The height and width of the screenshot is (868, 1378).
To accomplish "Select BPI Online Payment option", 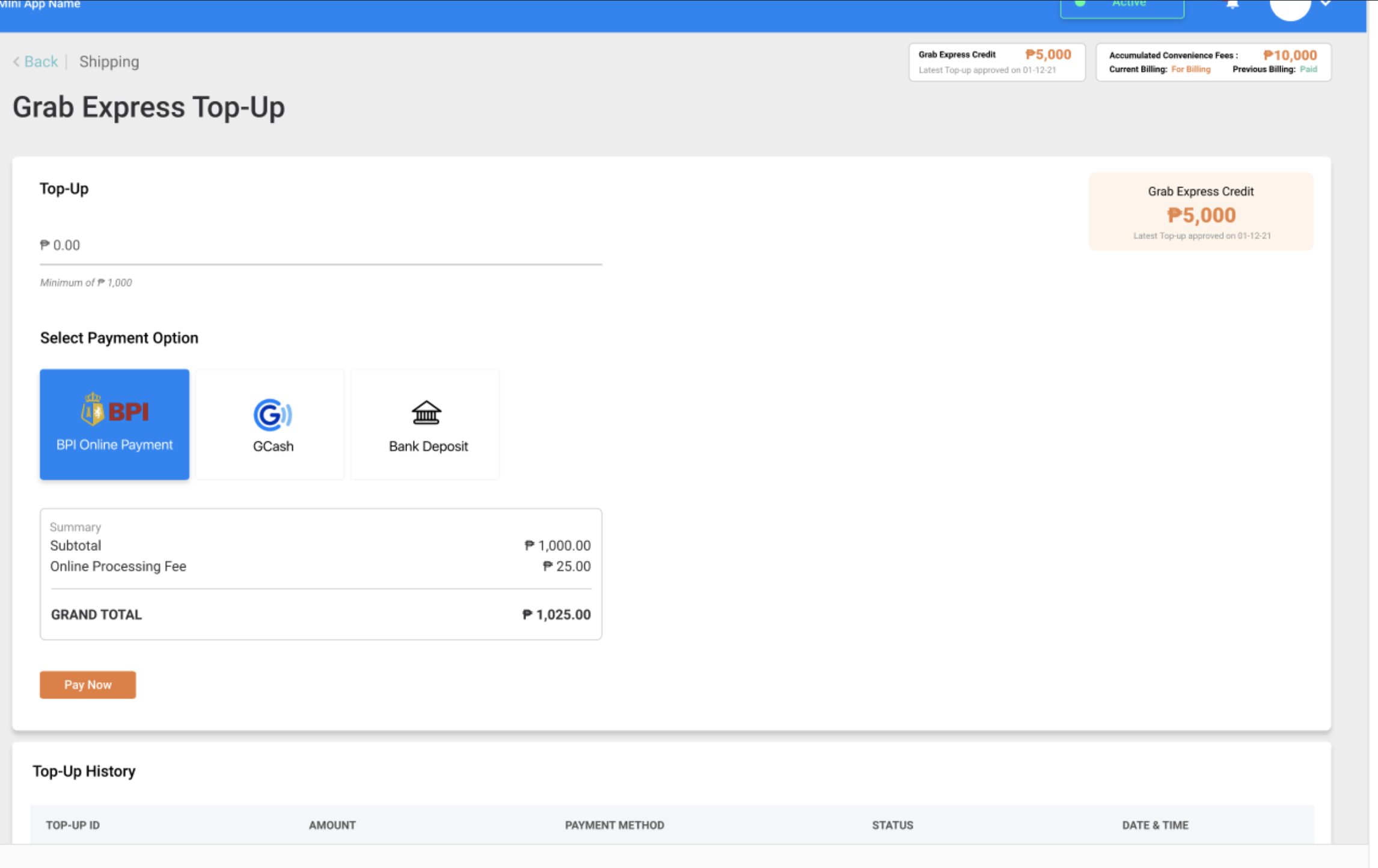I will click(114, 424).
